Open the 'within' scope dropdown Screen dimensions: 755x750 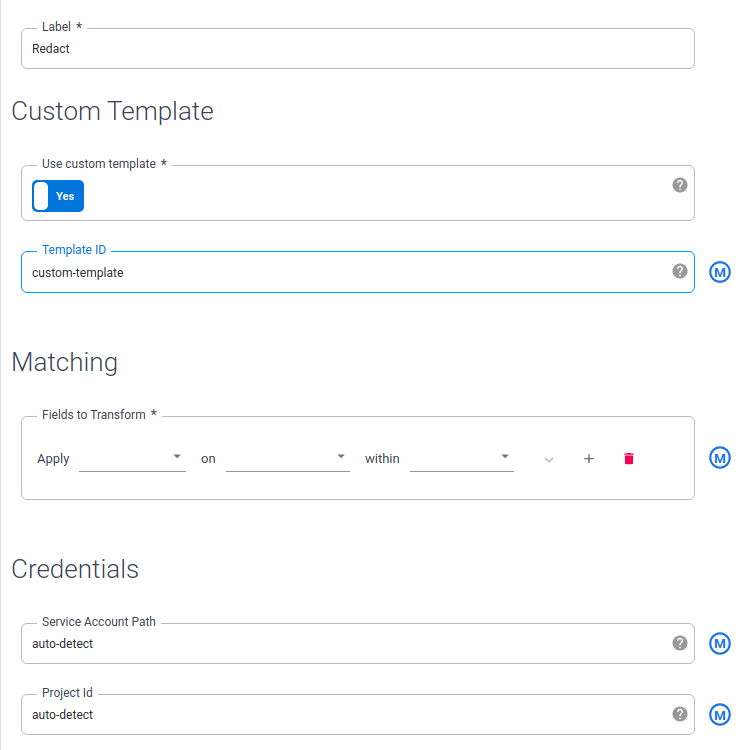click(461, 458)
